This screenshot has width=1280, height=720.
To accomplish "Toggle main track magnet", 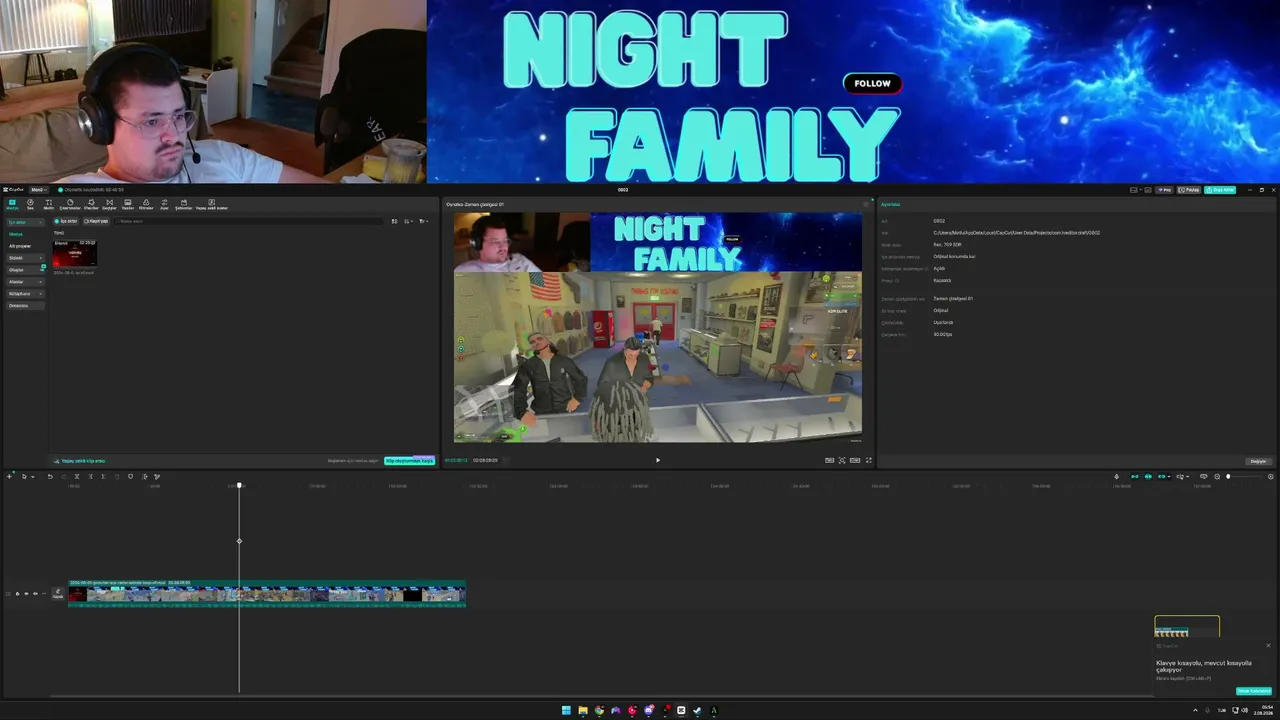I will click(x=1135, y=476).
